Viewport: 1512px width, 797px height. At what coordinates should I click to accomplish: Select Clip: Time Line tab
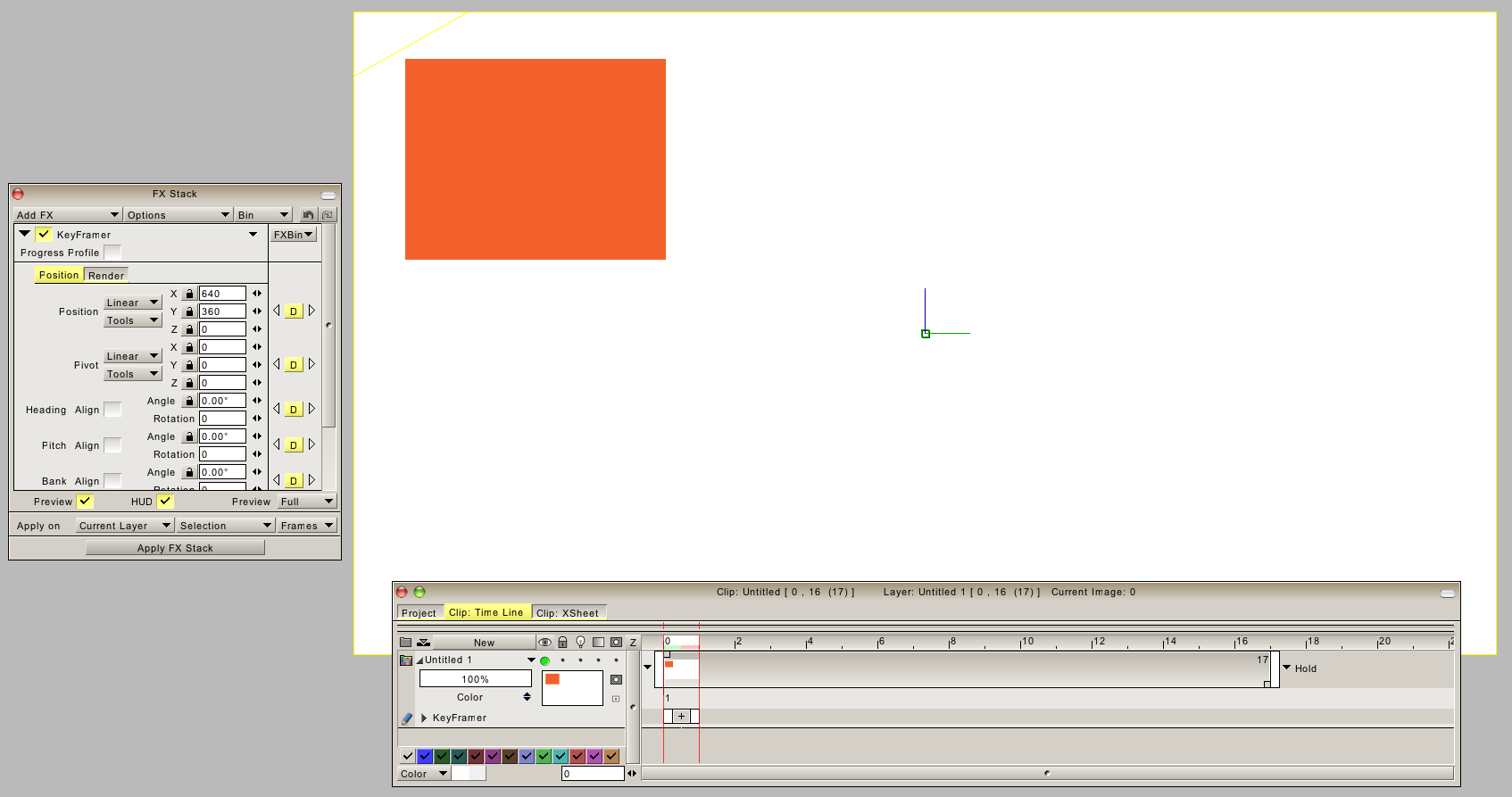point(486,612)
